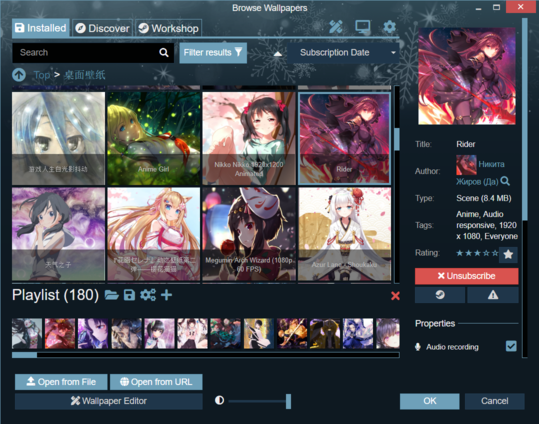Screen dimensions: 539x424
Task: Expand the Subscription Date sort dropdown
Action: point(343,53)
